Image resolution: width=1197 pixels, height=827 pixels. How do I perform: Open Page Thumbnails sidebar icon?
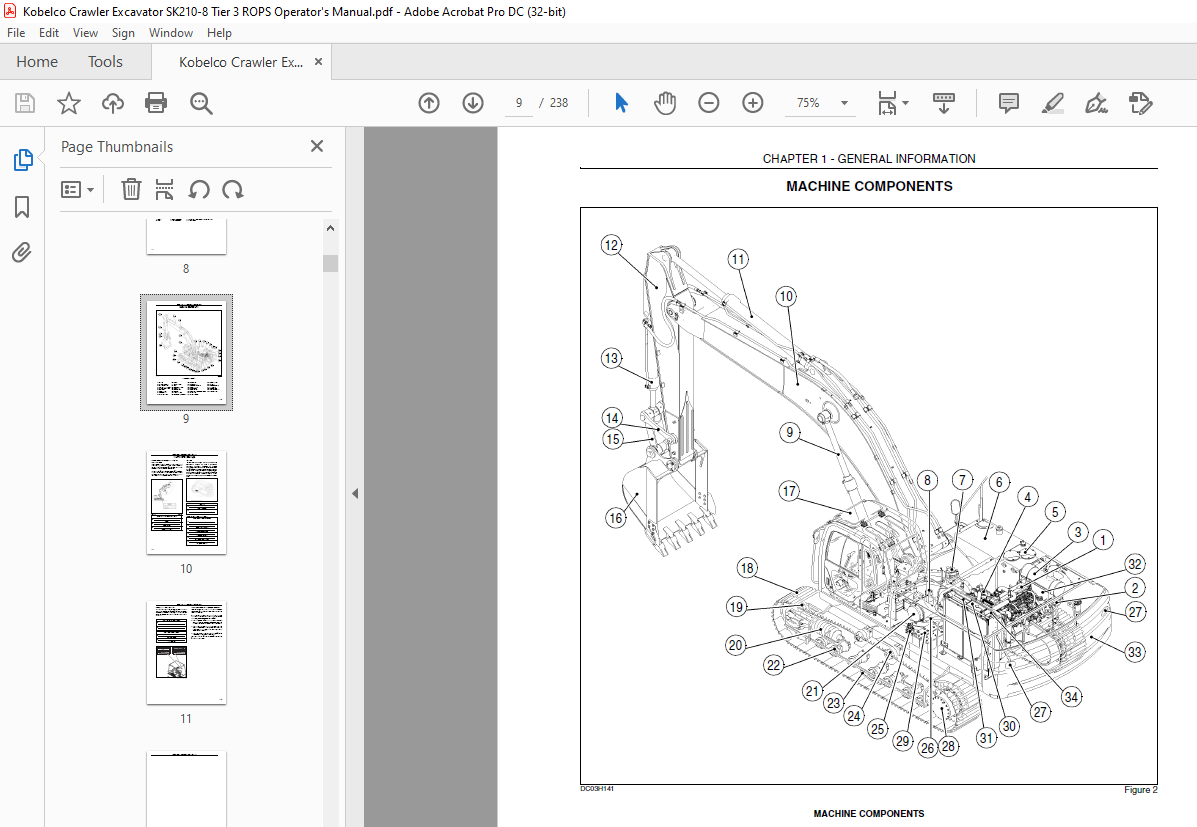(23, 160)
